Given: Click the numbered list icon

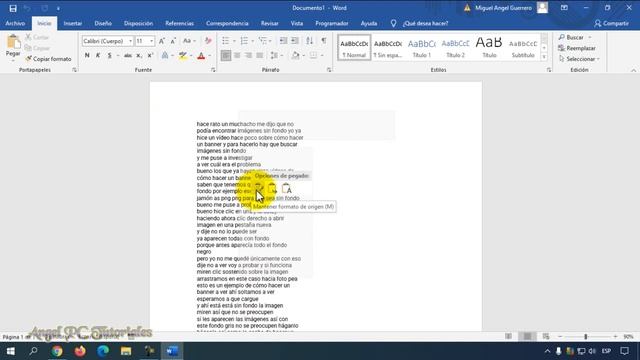Looking at the screenshot, I should pos(244,41).
